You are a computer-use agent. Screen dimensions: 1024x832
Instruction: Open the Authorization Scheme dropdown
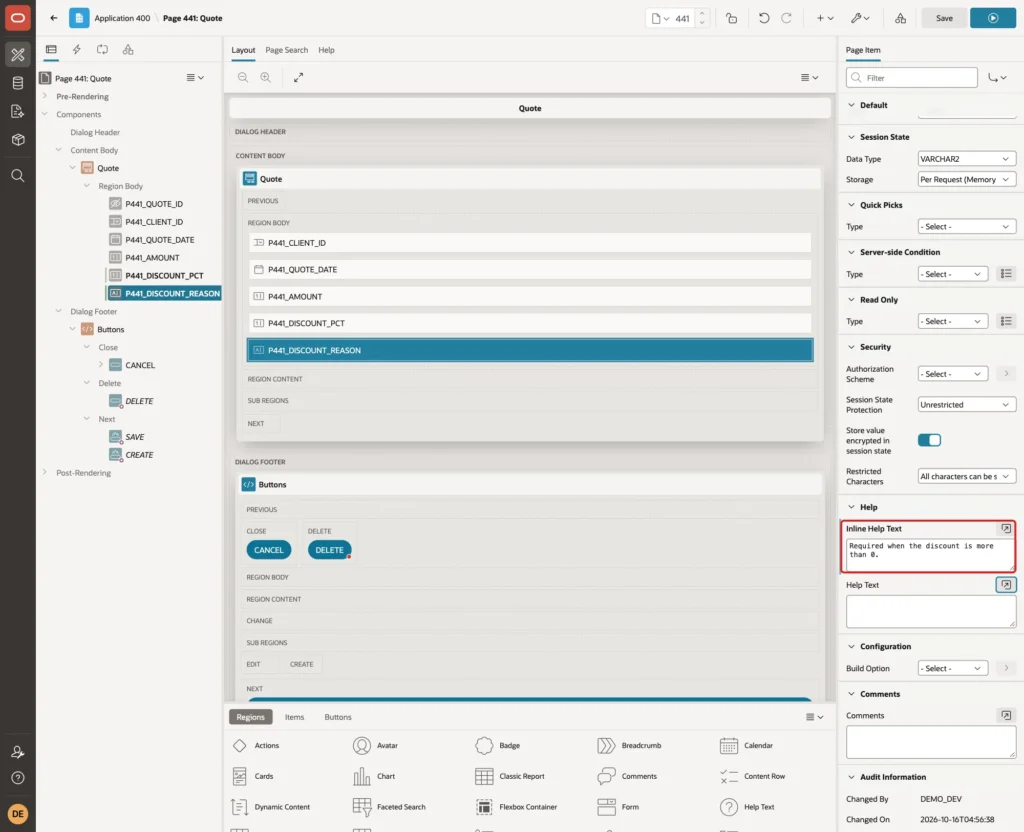click(x=952, y=374)
